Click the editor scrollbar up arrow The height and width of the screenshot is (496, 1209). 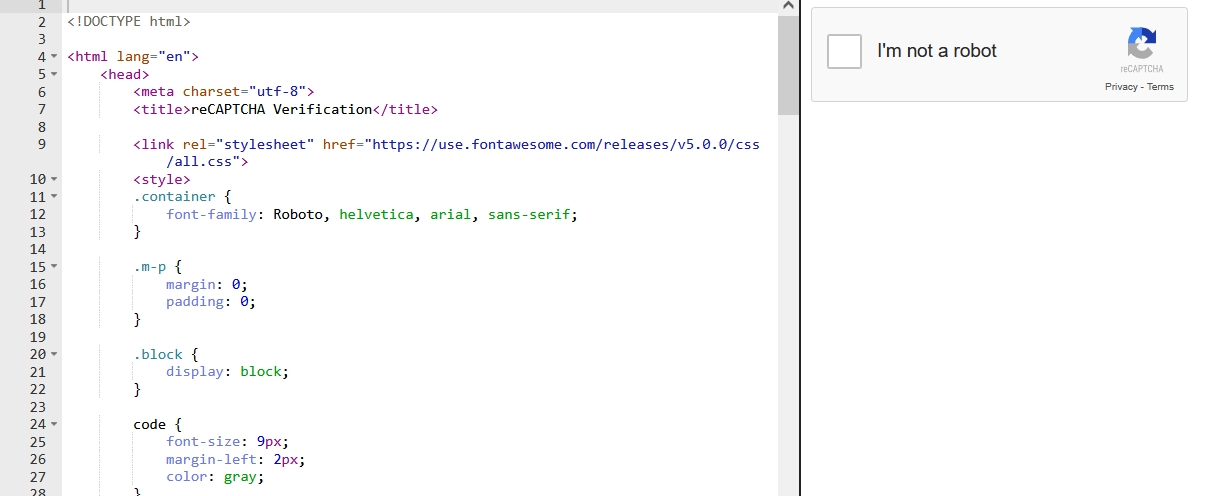click(788, 6)
